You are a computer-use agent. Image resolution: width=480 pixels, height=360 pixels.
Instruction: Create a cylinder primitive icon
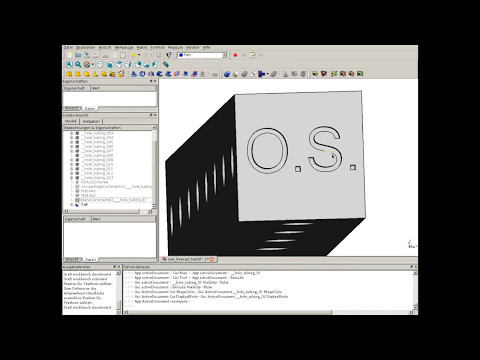(78, 74)
